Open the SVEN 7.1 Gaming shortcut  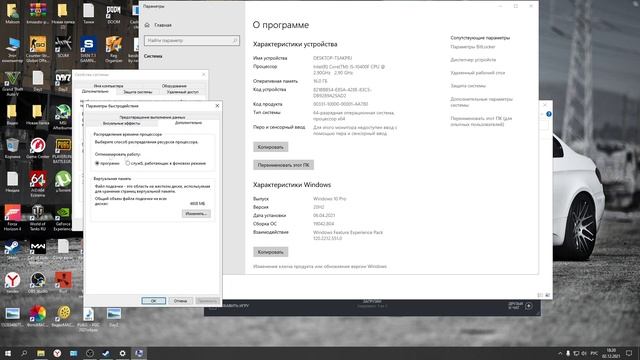[88, 48]
